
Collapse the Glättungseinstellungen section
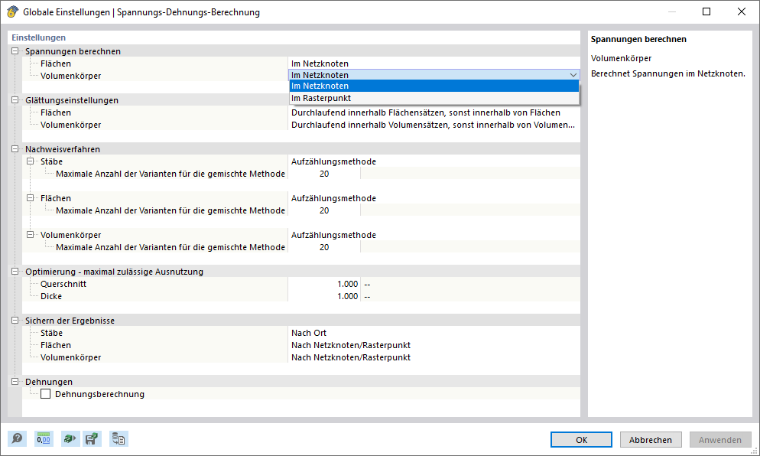pos(15,100)
